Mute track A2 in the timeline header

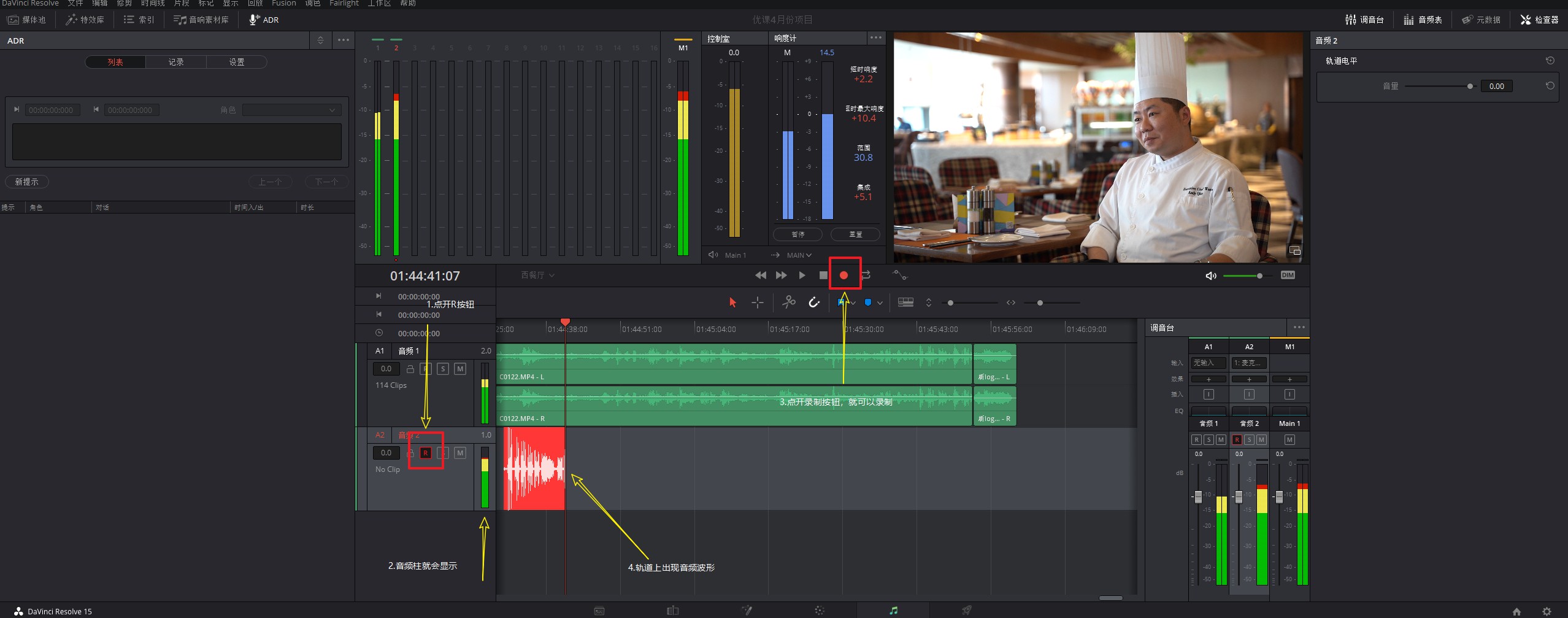460,453
